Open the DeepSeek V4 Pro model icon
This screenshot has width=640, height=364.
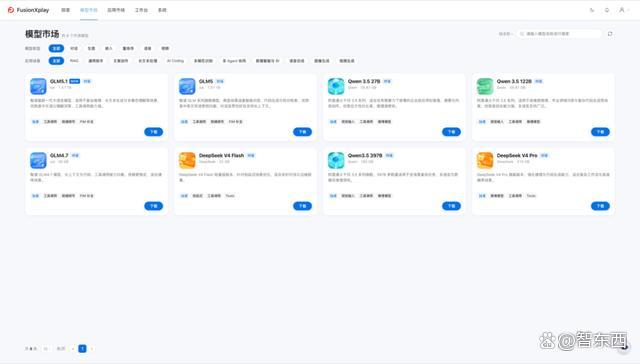click(x=485, y=160)
